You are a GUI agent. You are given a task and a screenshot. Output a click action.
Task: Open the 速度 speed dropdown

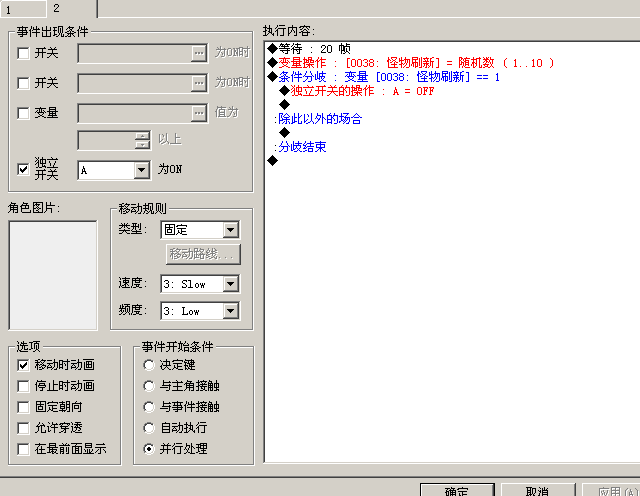pyautogui.click(x=231, y=284)
